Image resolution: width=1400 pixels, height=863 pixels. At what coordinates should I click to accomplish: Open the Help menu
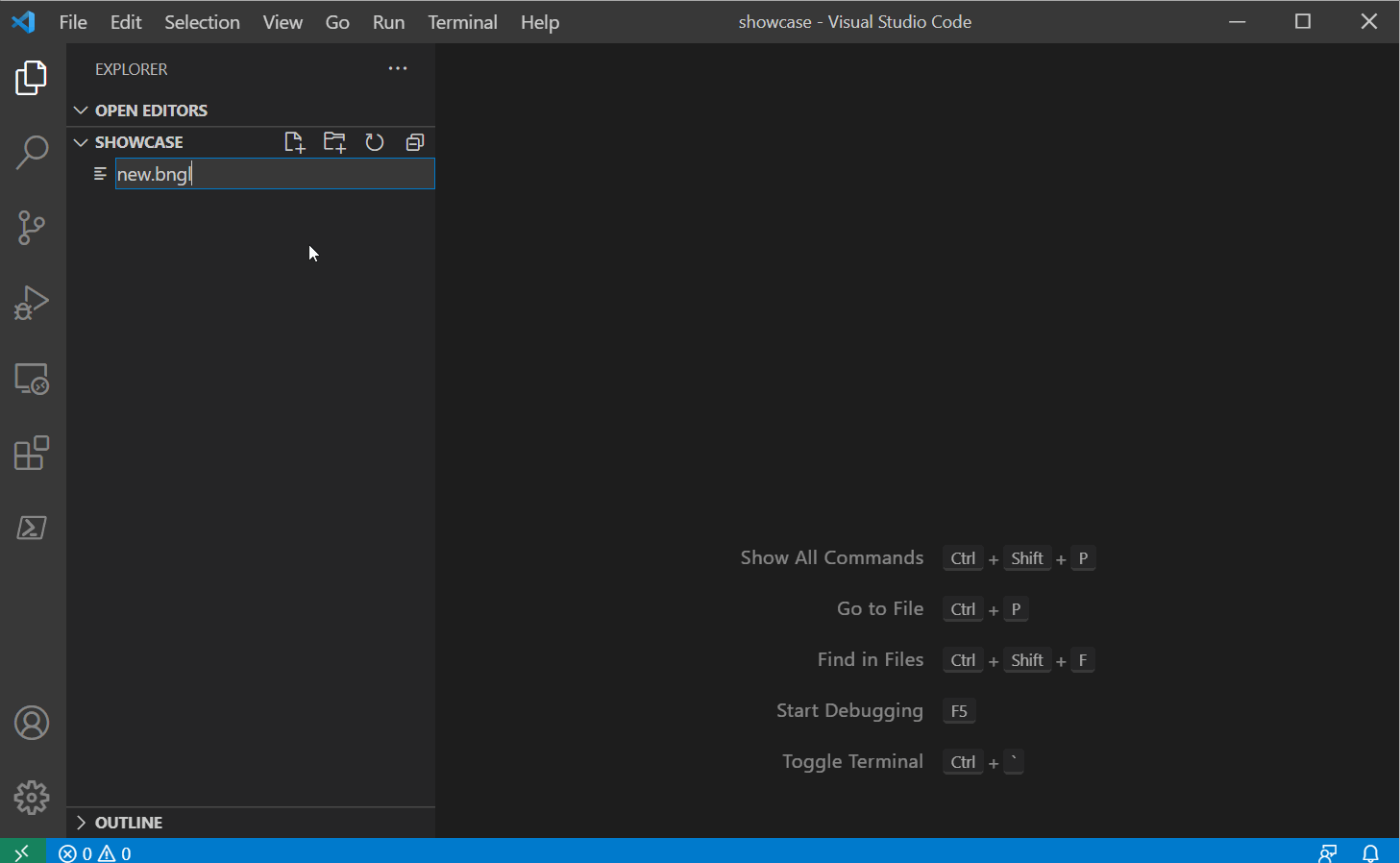pos(540,22)
